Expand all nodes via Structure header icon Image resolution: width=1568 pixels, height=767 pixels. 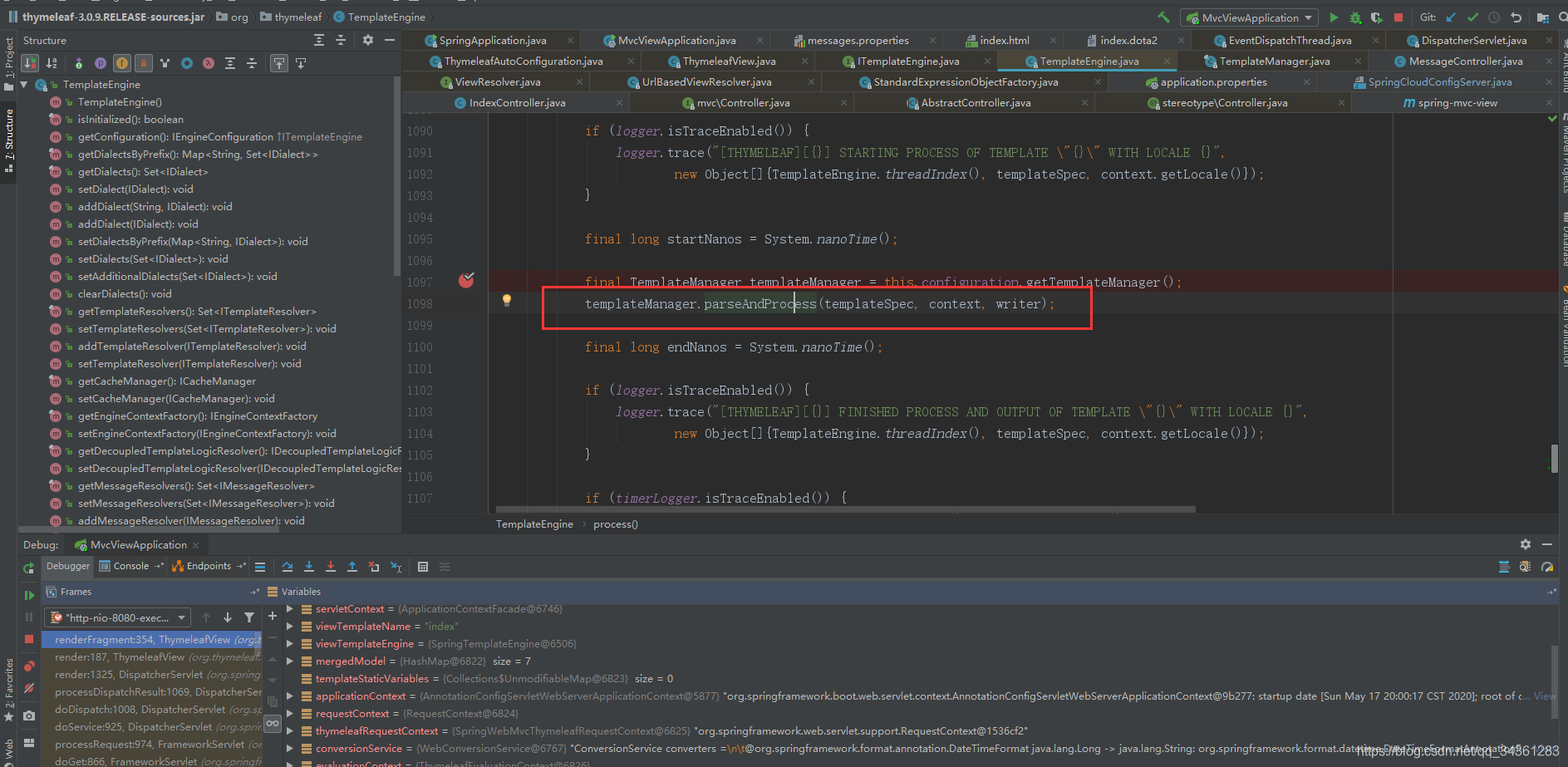point(319,40)
